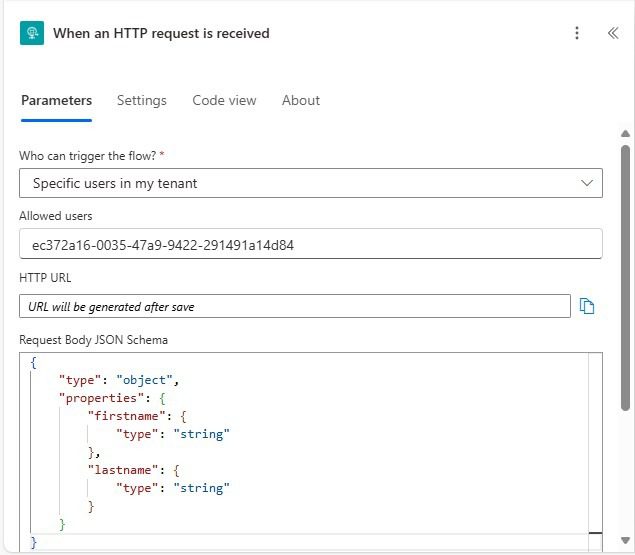Click the JSON editor's overview ruler

click(x=595, y=450)
